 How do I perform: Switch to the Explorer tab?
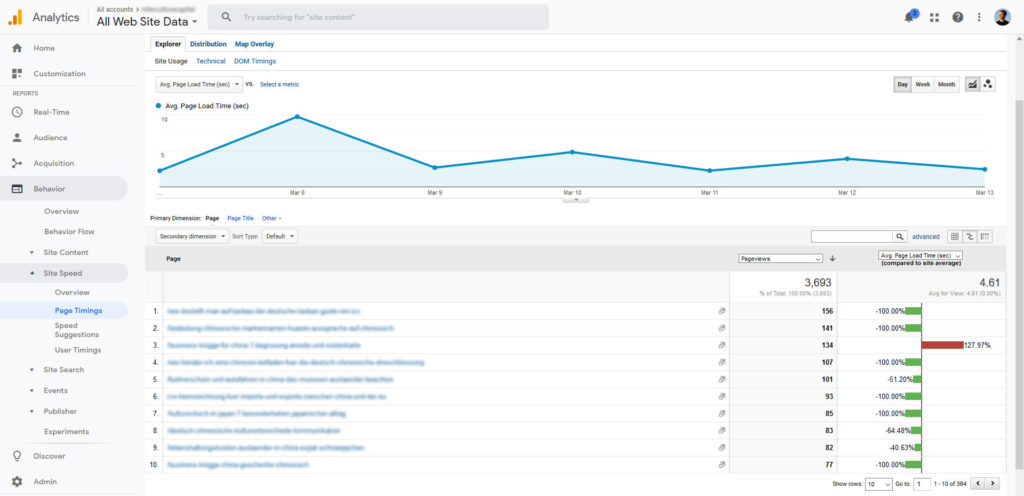coord(168,44)
